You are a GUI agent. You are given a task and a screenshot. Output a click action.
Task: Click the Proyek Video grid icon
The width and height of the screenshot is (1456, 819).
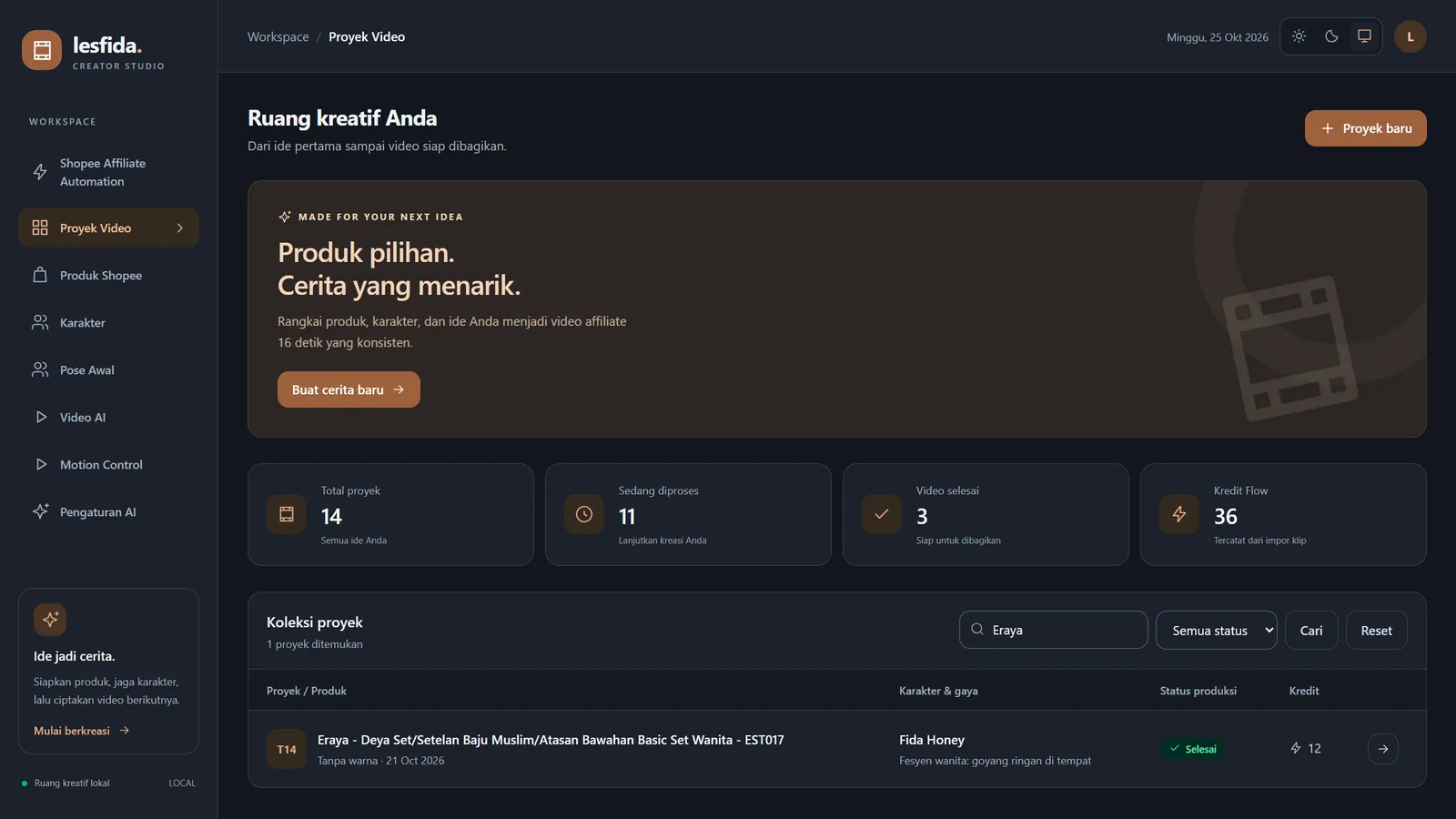[40, 227]
